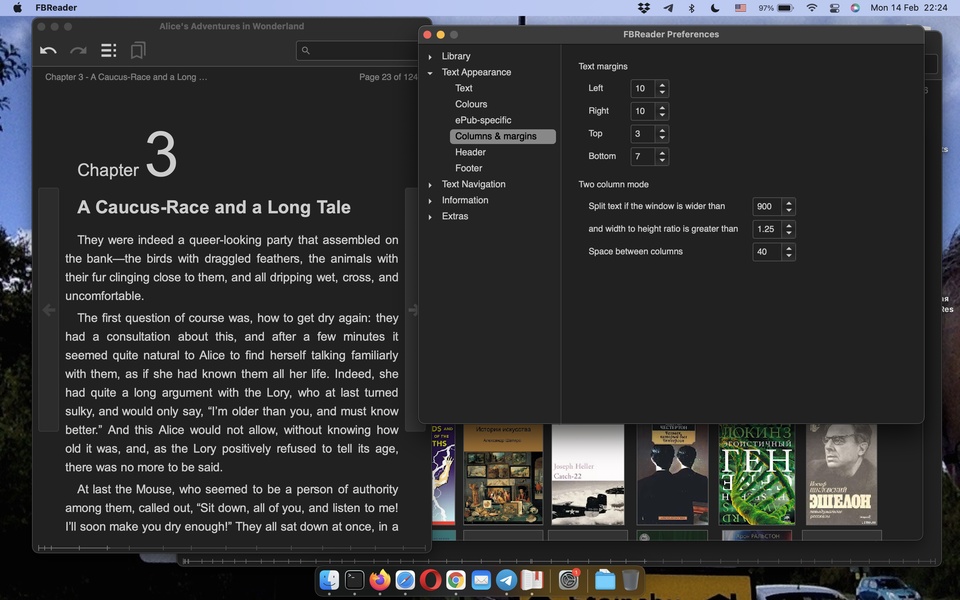Go to previous page with left arrow
Image resolution: width=960 pixels, height=600 pixels.
pos(48,310)
